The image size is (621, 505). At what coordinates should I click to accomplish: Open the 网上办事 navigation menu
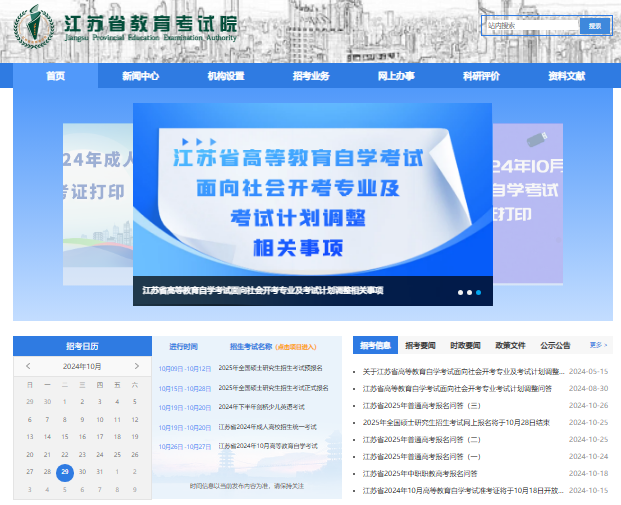click(396, 76)
